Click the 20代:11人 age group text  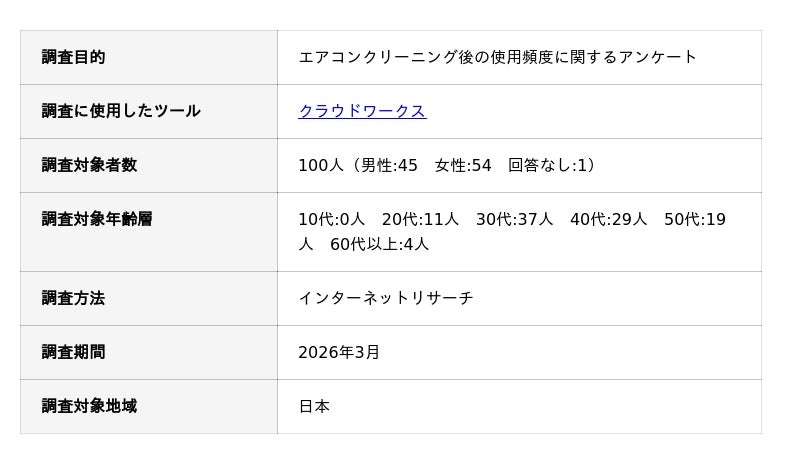[420, 219]
